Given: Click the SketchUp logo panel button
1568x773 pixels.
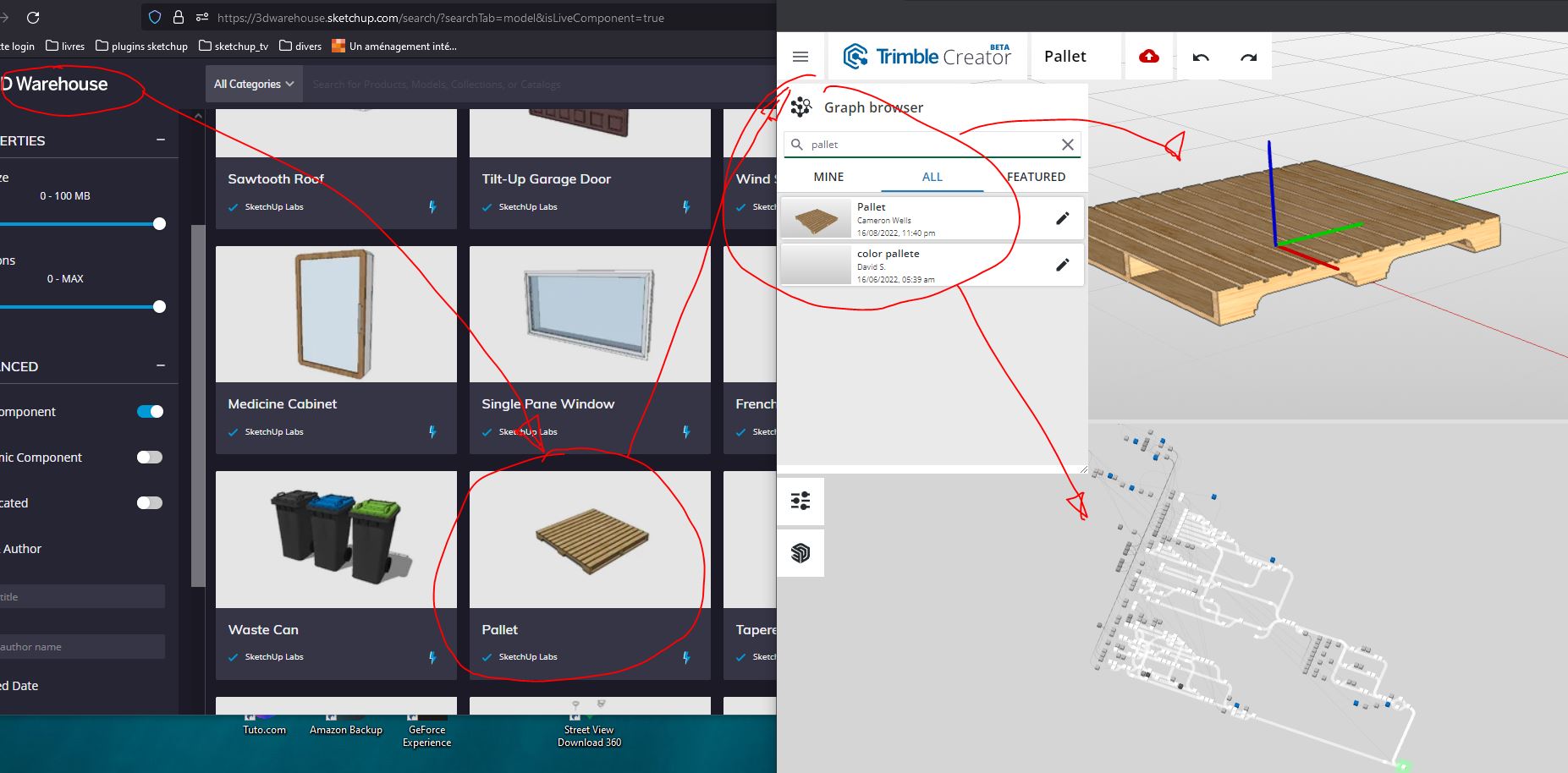Looking at the screenshot, I should pyautogui.click(x=801, y=553).
